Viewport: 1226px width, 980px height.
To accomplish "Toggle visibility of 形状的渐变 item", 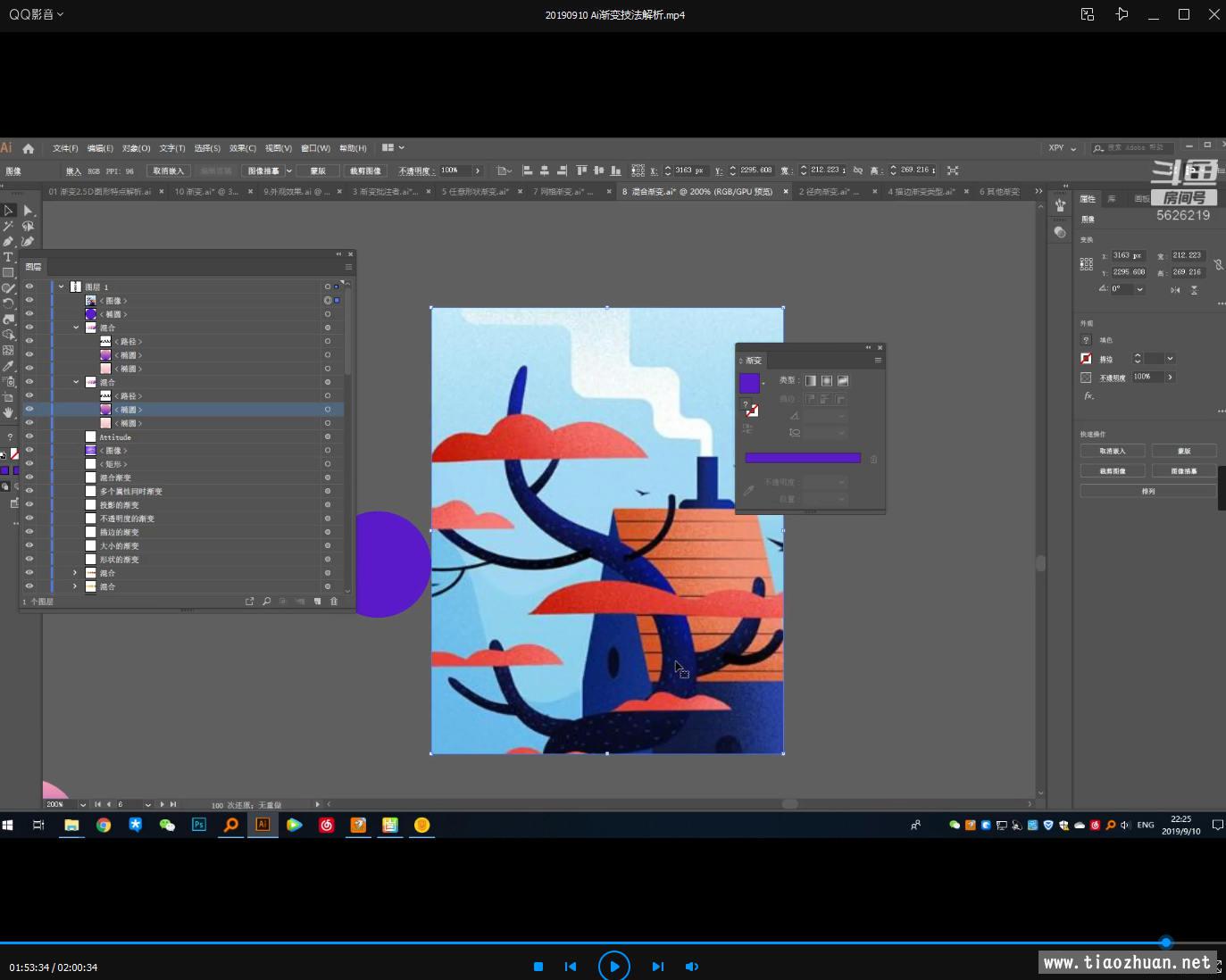I will 29,559.
